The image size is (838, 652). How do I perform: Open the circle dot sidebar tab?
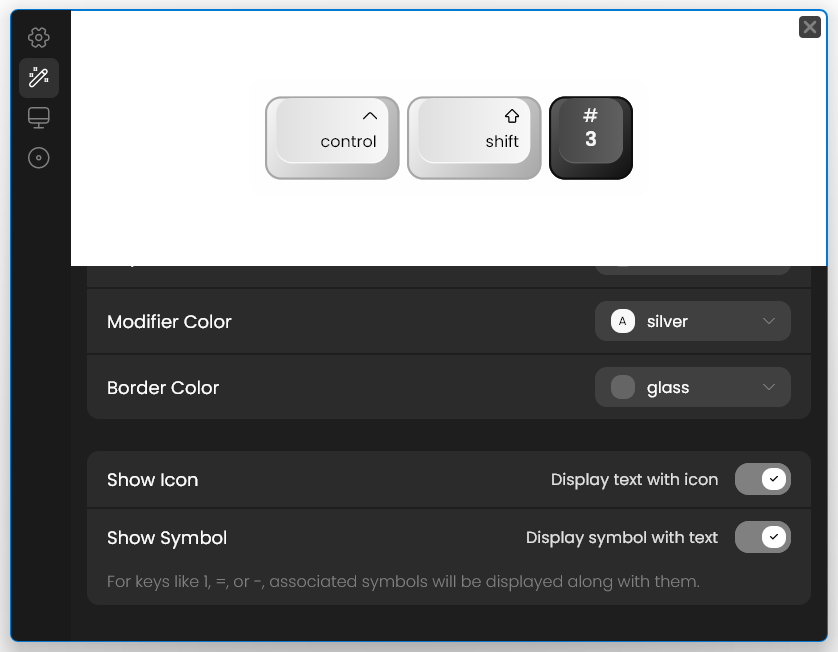coord(38,158)
